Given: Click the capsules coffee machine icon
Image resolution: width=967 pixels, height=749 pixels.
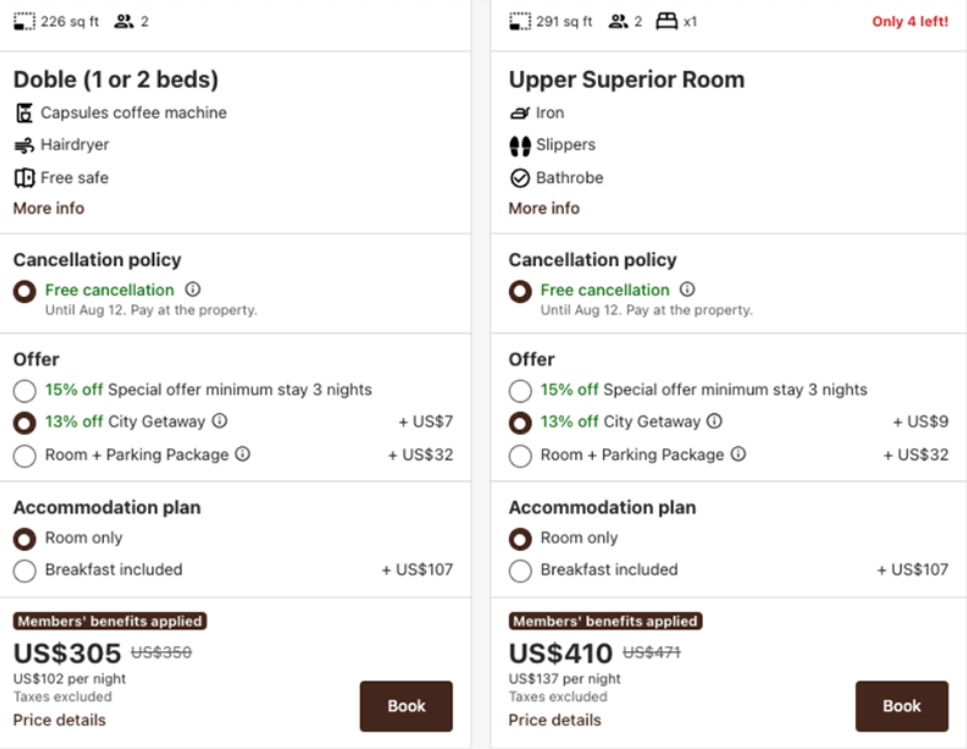Looking at the screenshot, I should (x=24, y=113).
